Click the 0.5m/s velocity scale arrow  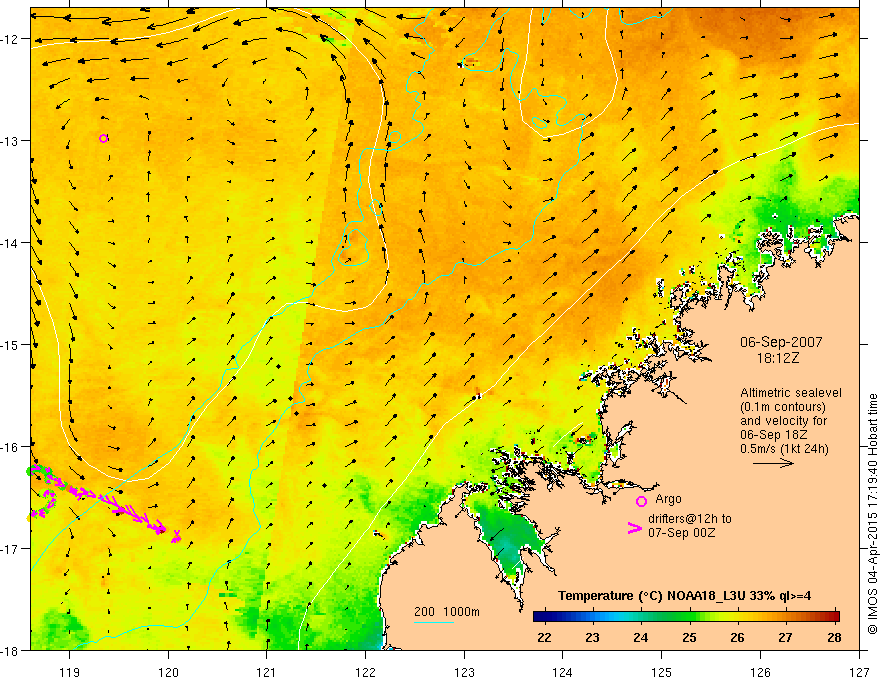pos(773,463)
